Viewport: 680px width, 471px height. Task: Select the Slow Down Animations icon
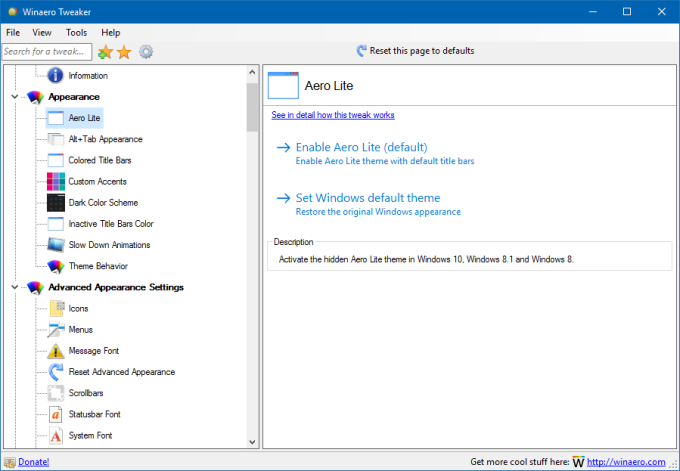(56, 245)
